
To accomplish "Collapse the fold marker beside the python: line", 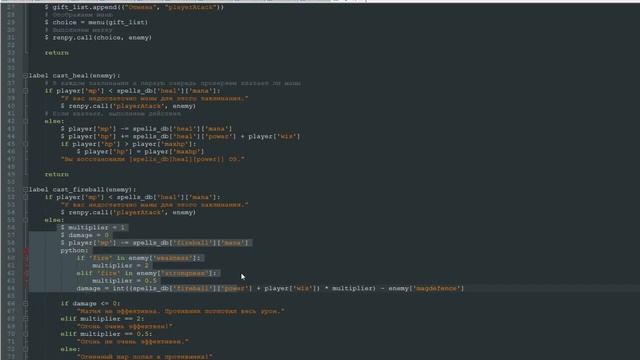I will 25,251.
